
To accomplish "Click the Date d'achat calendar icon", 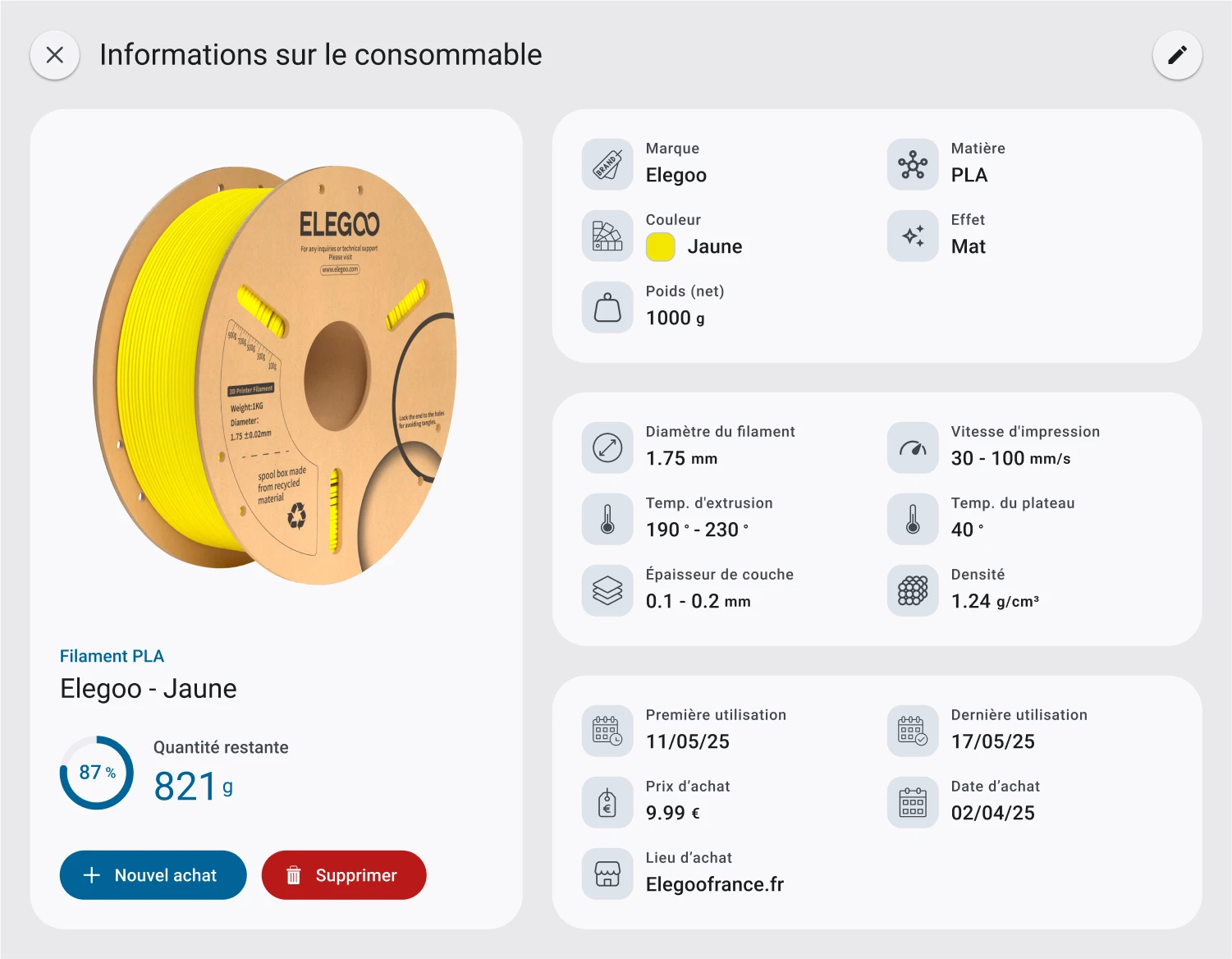I will [x=913, y=802].
